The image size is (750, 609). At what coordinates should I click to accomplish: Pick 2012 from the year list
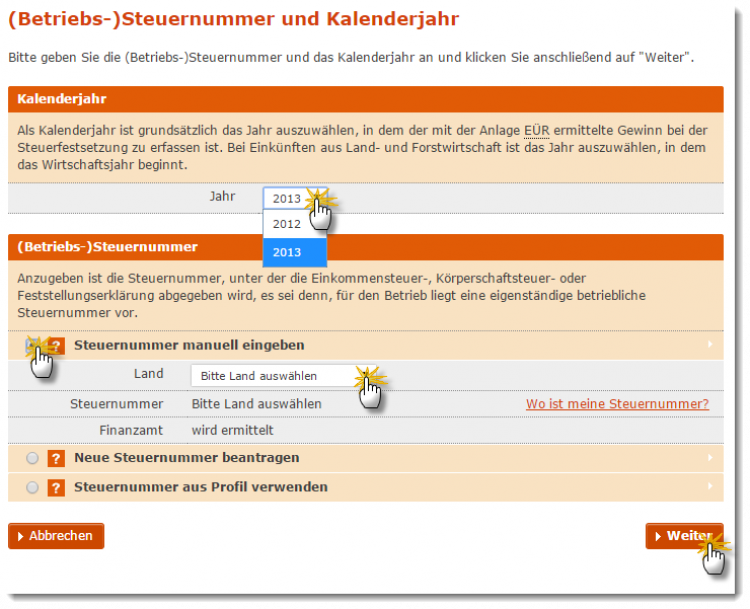[287, 225]
